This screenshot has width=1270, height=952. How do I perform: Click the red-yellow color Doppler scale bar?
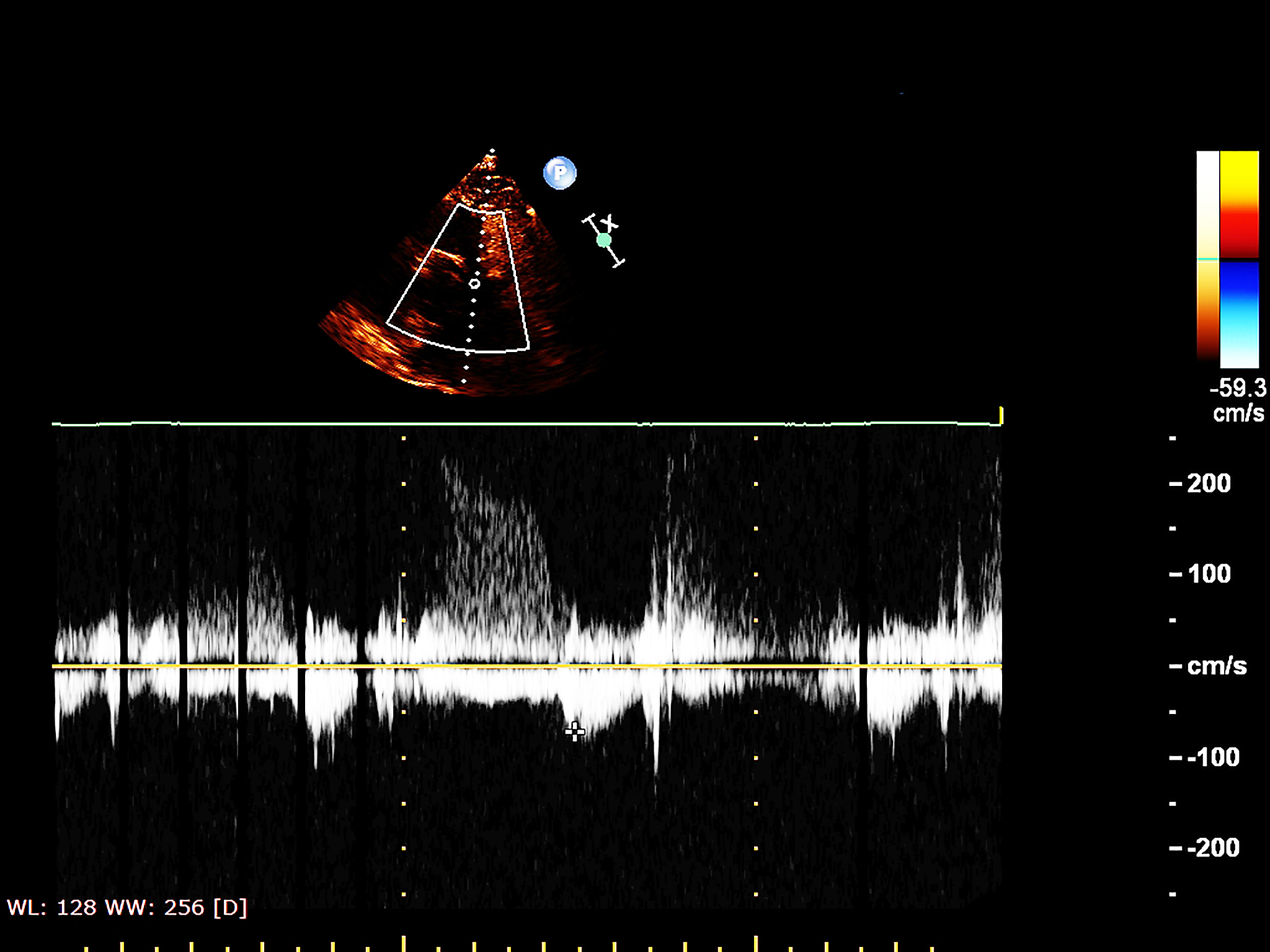tap(1239, 203)
